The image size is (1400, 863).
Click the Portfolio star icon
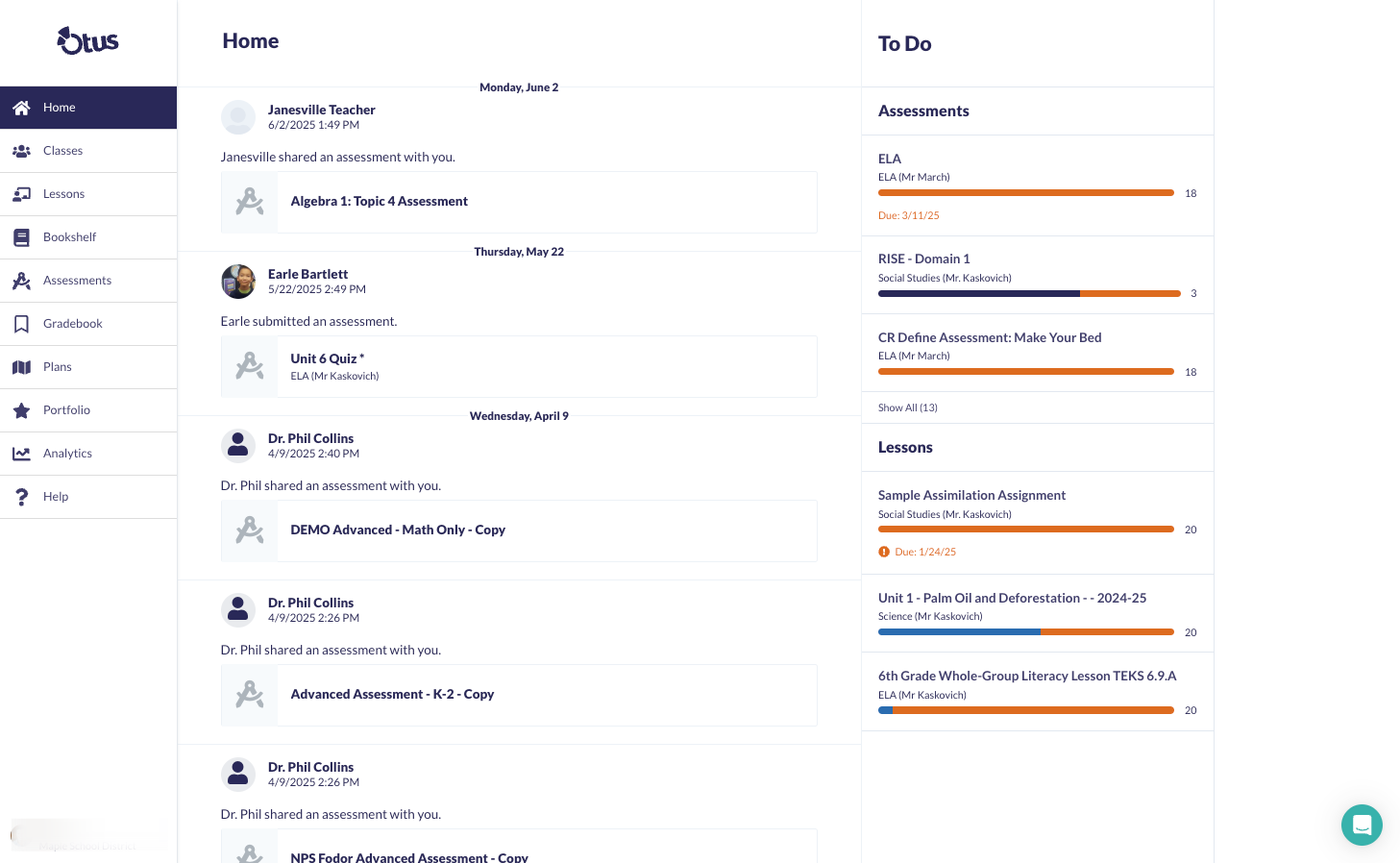[21, 410]
